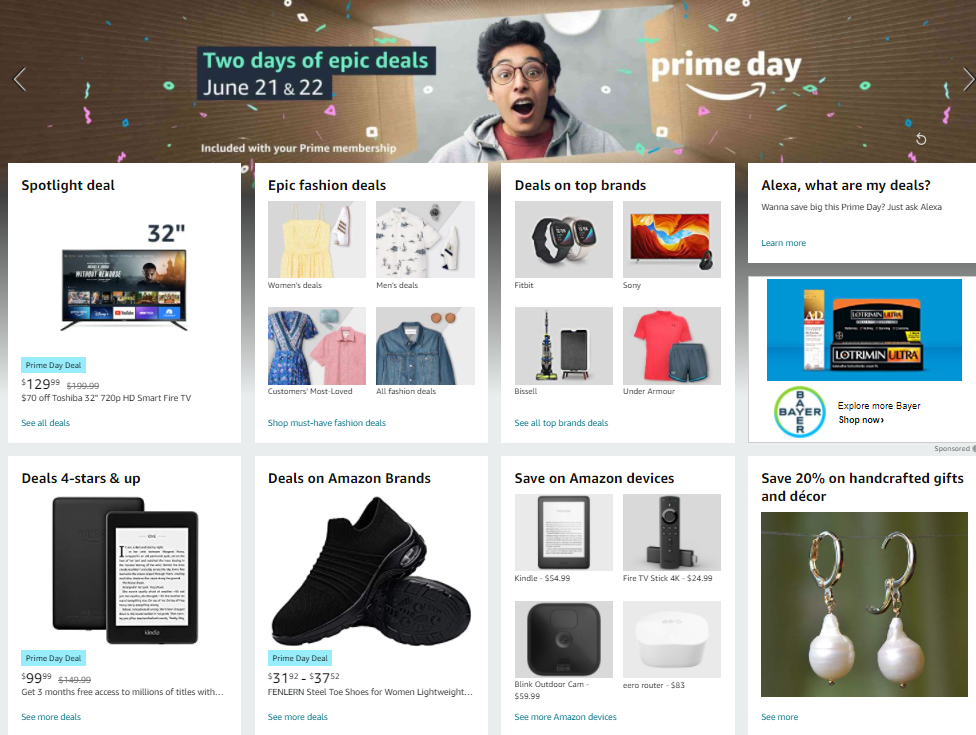Open the See more Amazon devices link
Viewport: 976px width, 735px height.
[x=565, y=717]
